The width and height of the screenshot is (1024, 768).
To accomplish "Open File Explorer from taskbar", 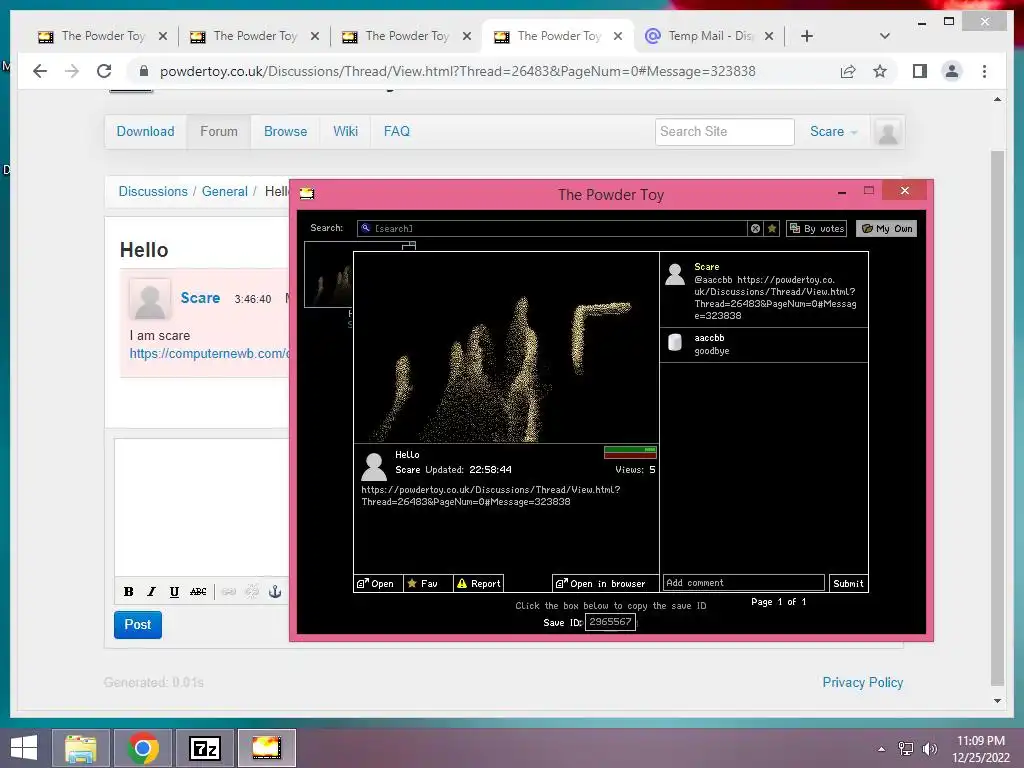I will (x=81, y=748).
